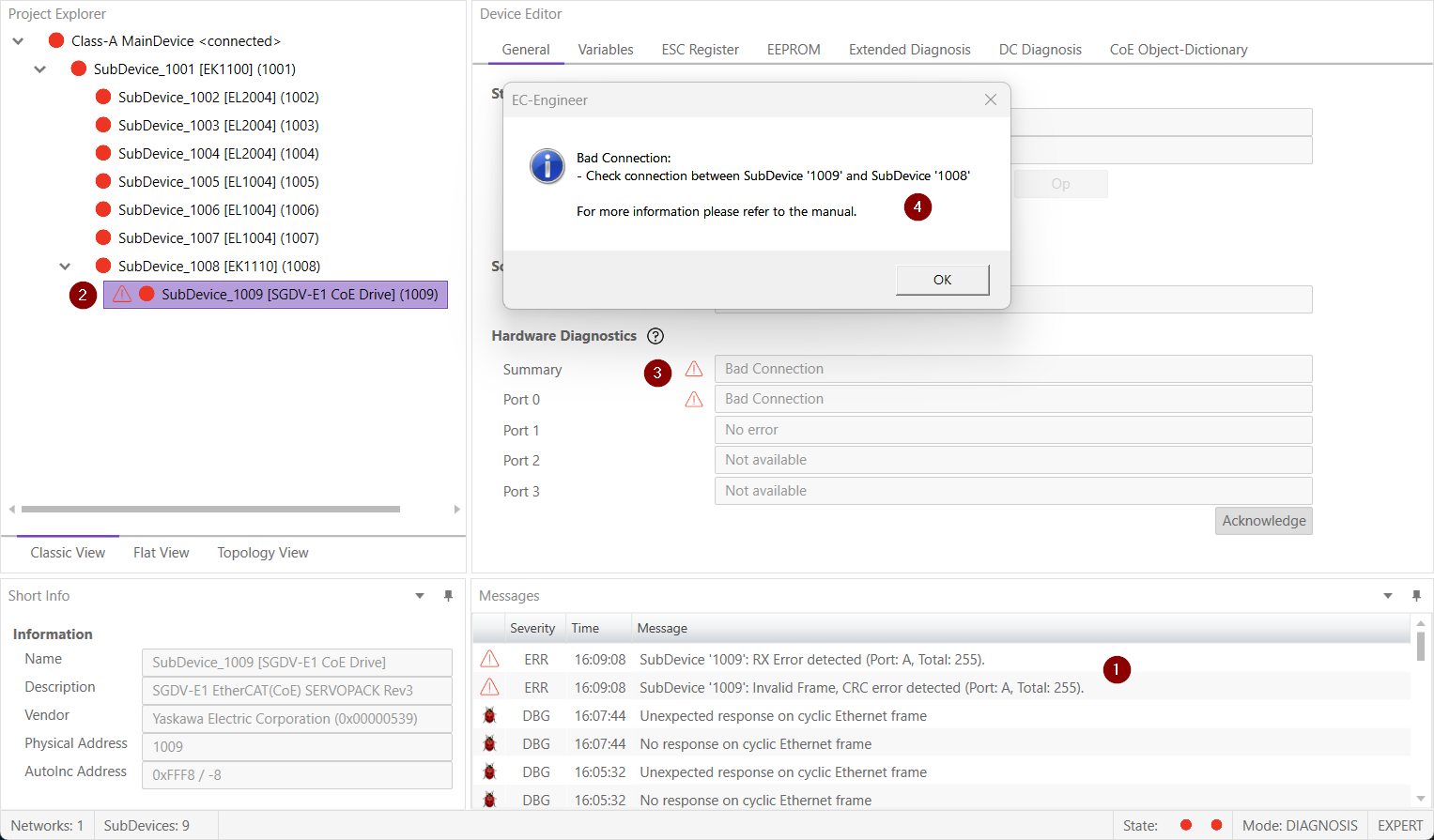Click the Hardware Diagnostics help question mark icon

click(x=655, y=336)
